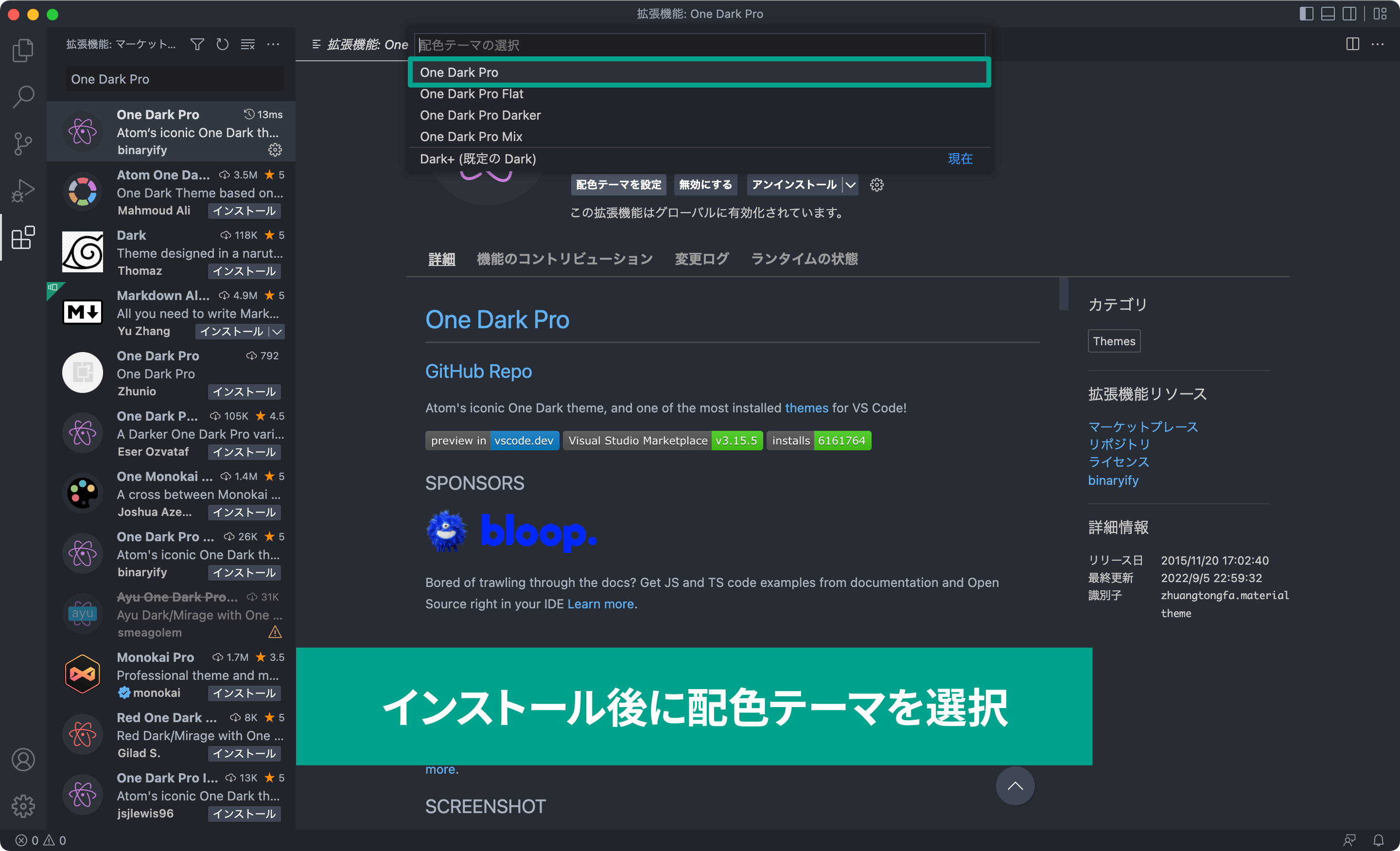Open the sidebar views and more actions menu
The width and height of the screenshot is (1400, 851).
coord(273,44)
